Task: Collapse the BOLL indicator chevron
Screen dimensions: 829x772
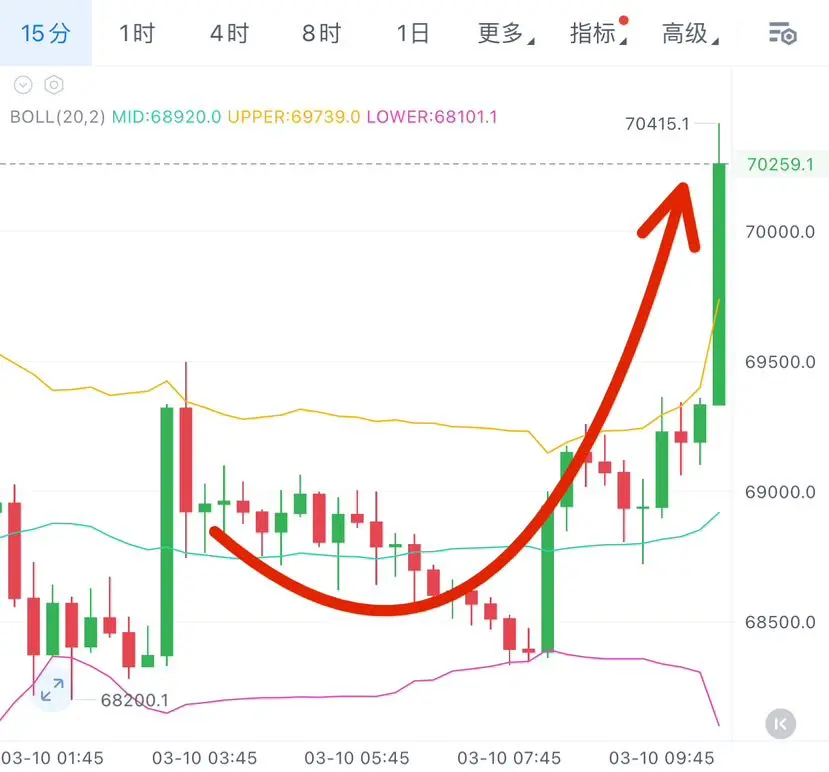Action: click(x=23, y=85)
